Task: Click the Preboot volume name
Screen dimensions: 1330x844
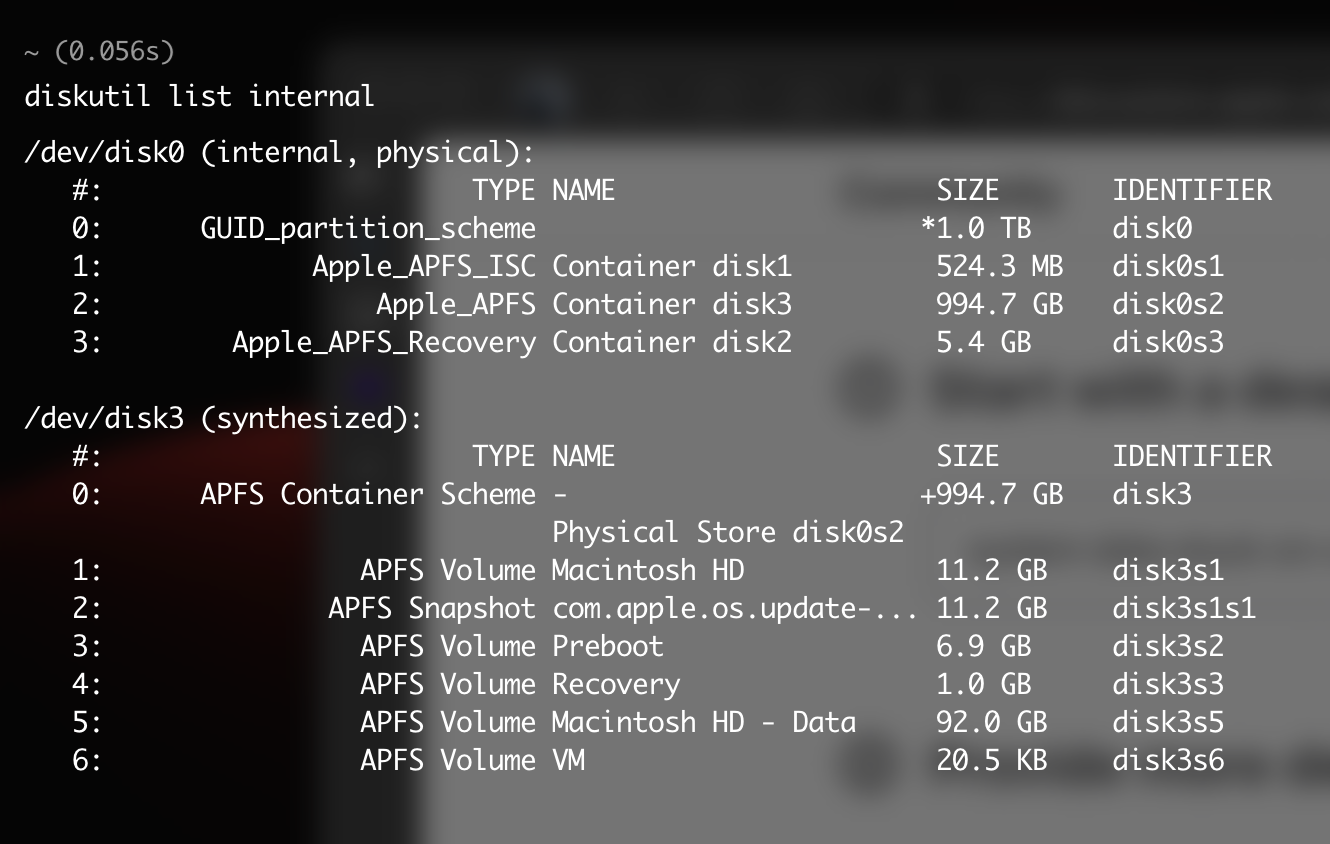Action: [608, 647]
